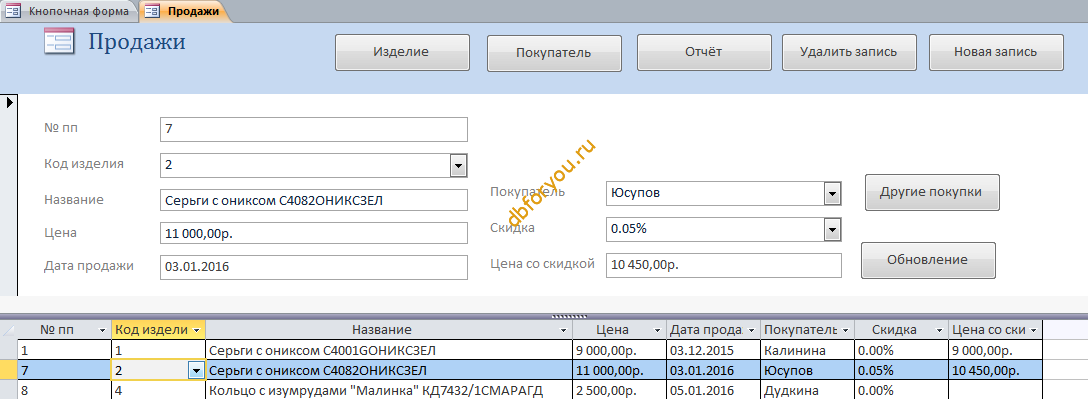1088x399 pixels.
Task: Create a record with Новая запись
Action: 996,52
